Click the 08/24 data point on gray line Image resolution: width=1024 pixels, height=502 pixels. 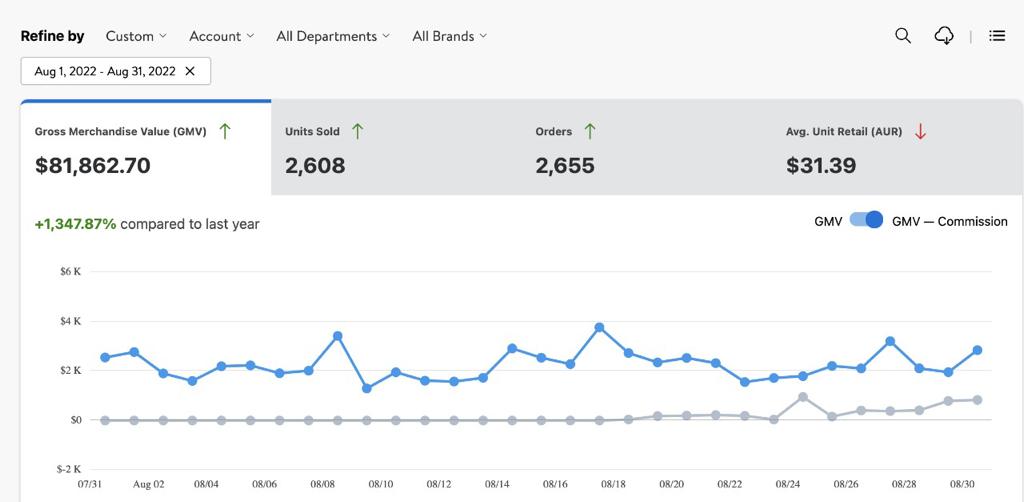(x=803, y=397)
